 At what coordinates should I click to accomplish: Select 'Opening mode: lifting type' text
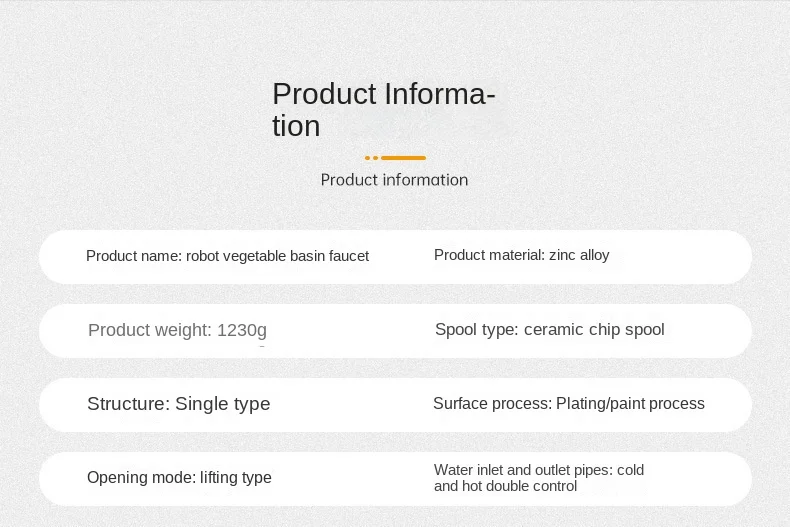179,478
